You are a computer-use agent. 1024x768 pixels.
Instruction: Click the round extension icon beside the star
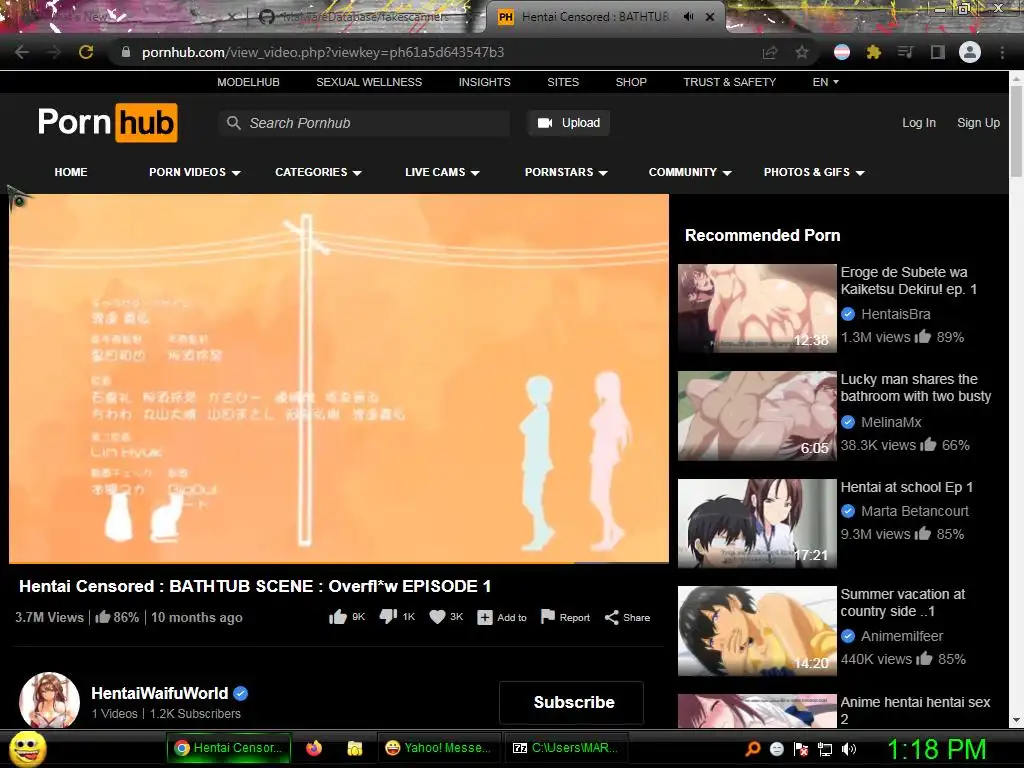[842, 52]
